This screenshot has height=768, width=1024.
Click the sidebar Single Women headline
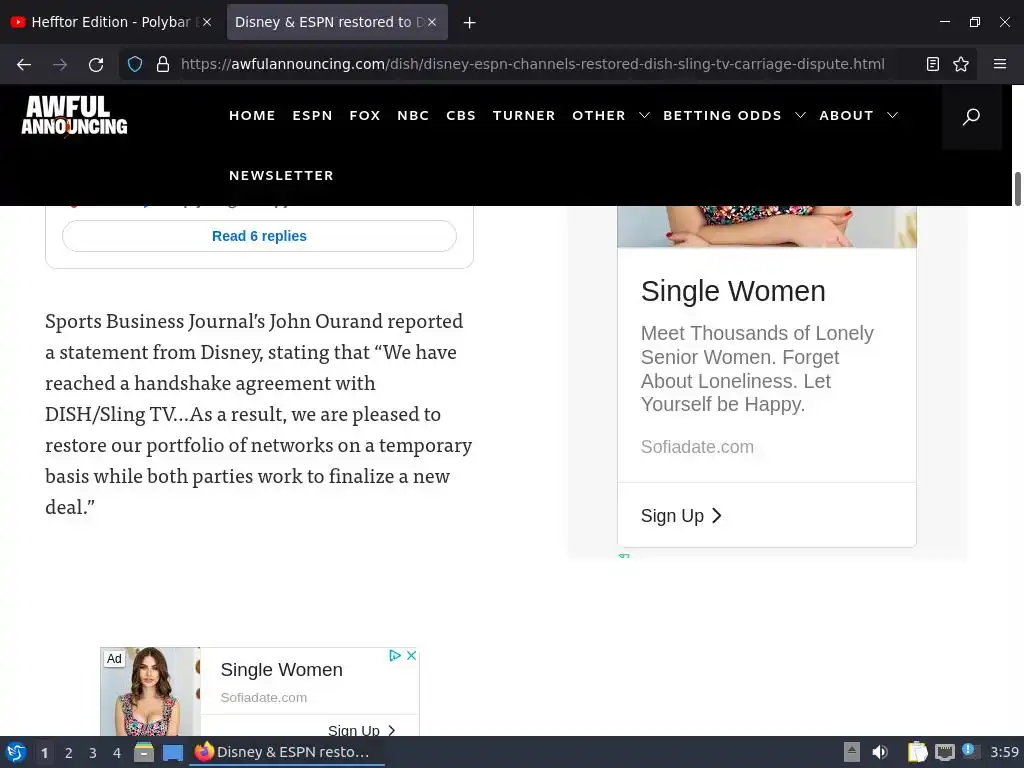(733, 291)
